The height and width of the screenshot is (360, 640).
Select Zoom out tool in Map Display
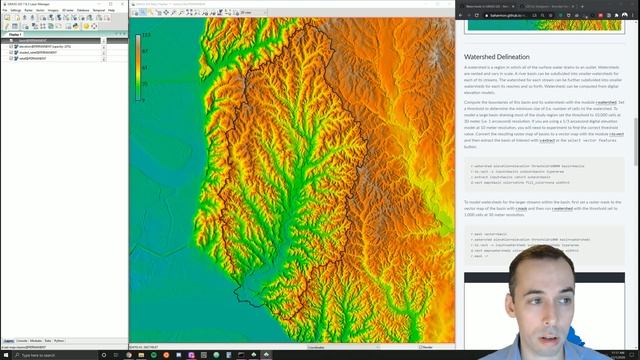tap(181, 13)
